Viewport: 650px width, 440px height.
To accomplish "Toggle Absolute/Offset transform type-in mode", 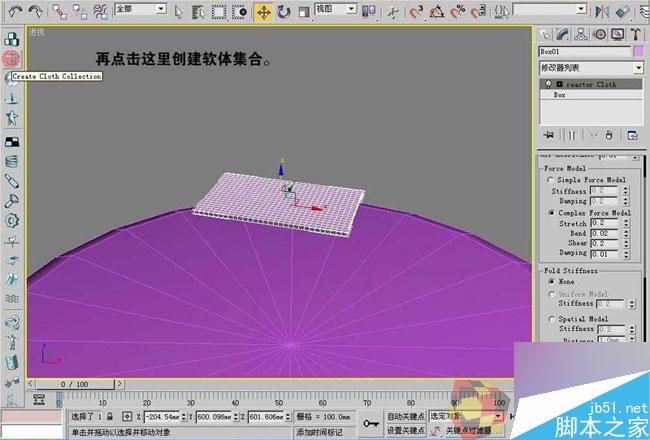I will pos(127,416).
